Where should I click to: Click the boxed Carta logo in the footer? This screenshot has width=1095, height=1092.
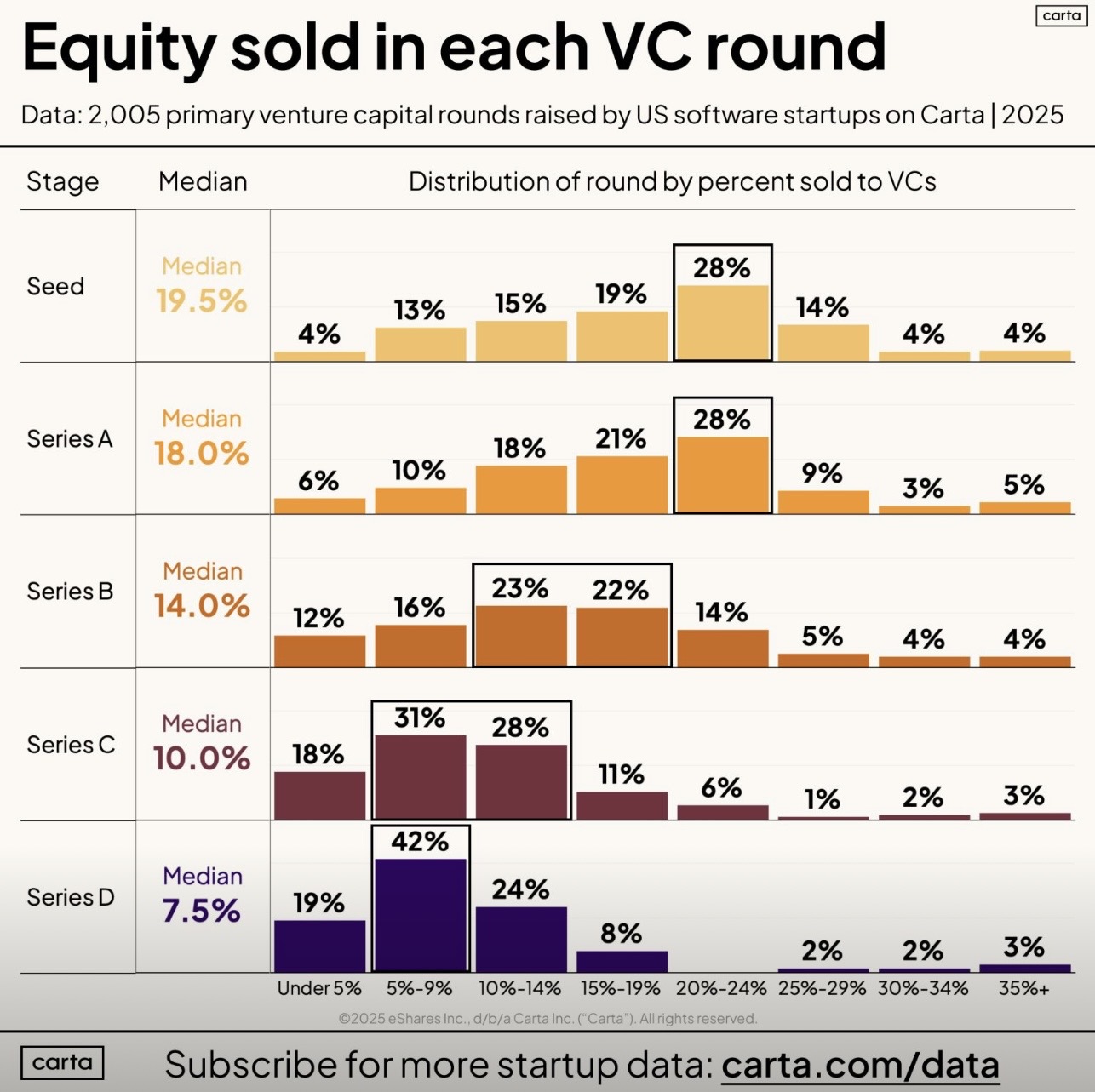62,1062
